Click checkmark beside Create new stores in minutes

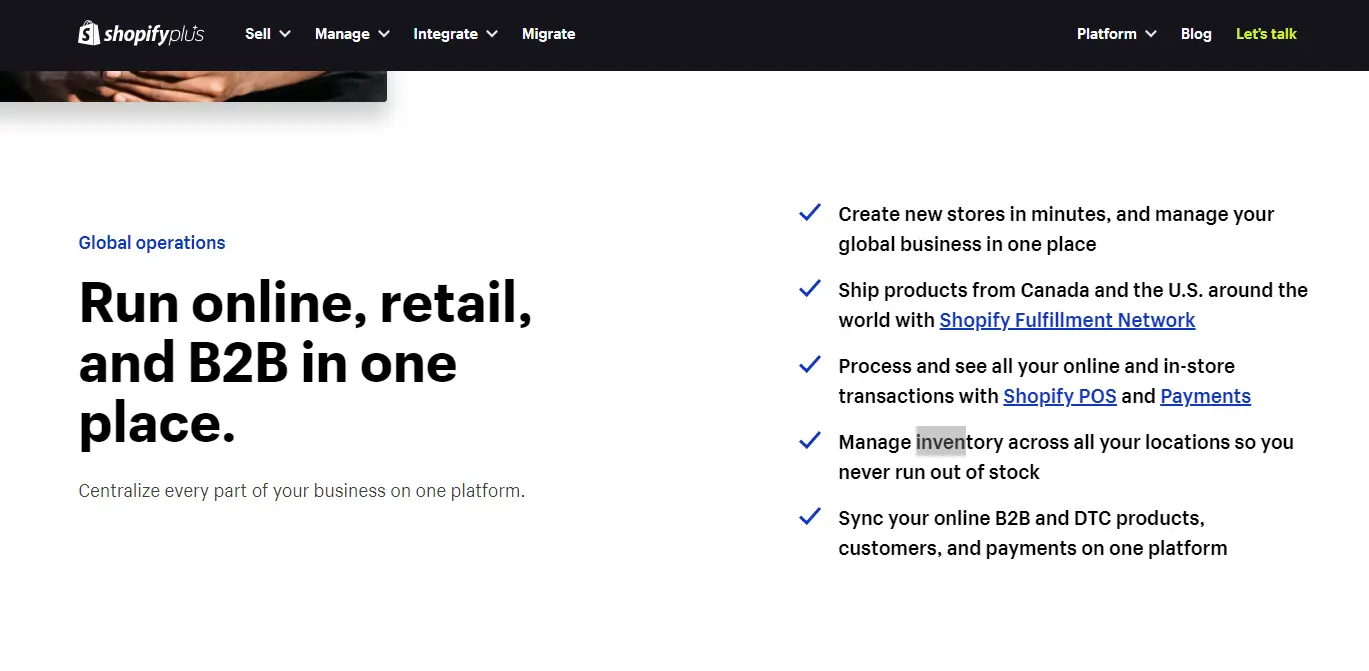(810, 213)
